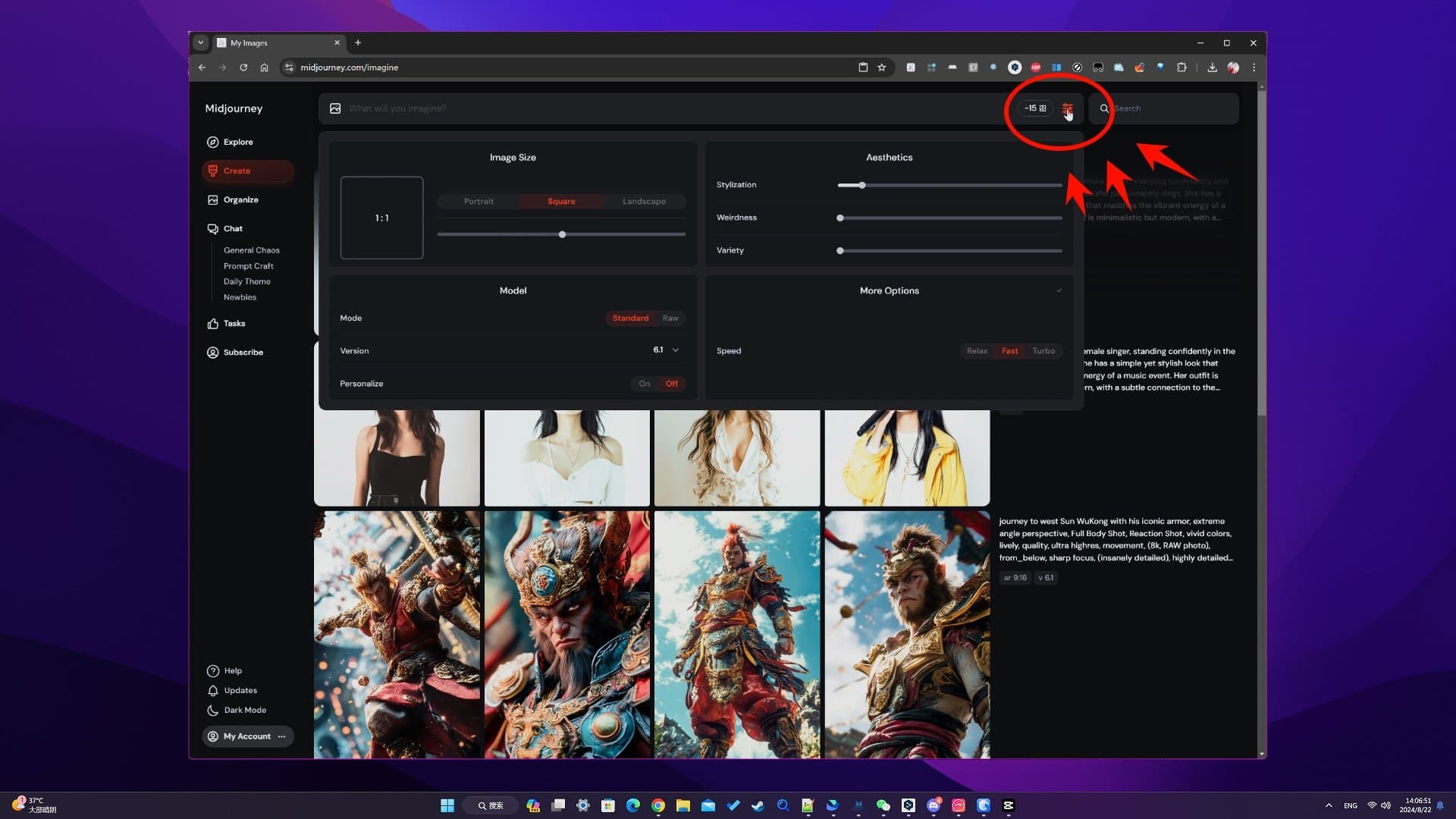The width and height of the screenshot is (1456, 819).
Task: Select the Portrait image size tab
Action: [x=479, y=202]
